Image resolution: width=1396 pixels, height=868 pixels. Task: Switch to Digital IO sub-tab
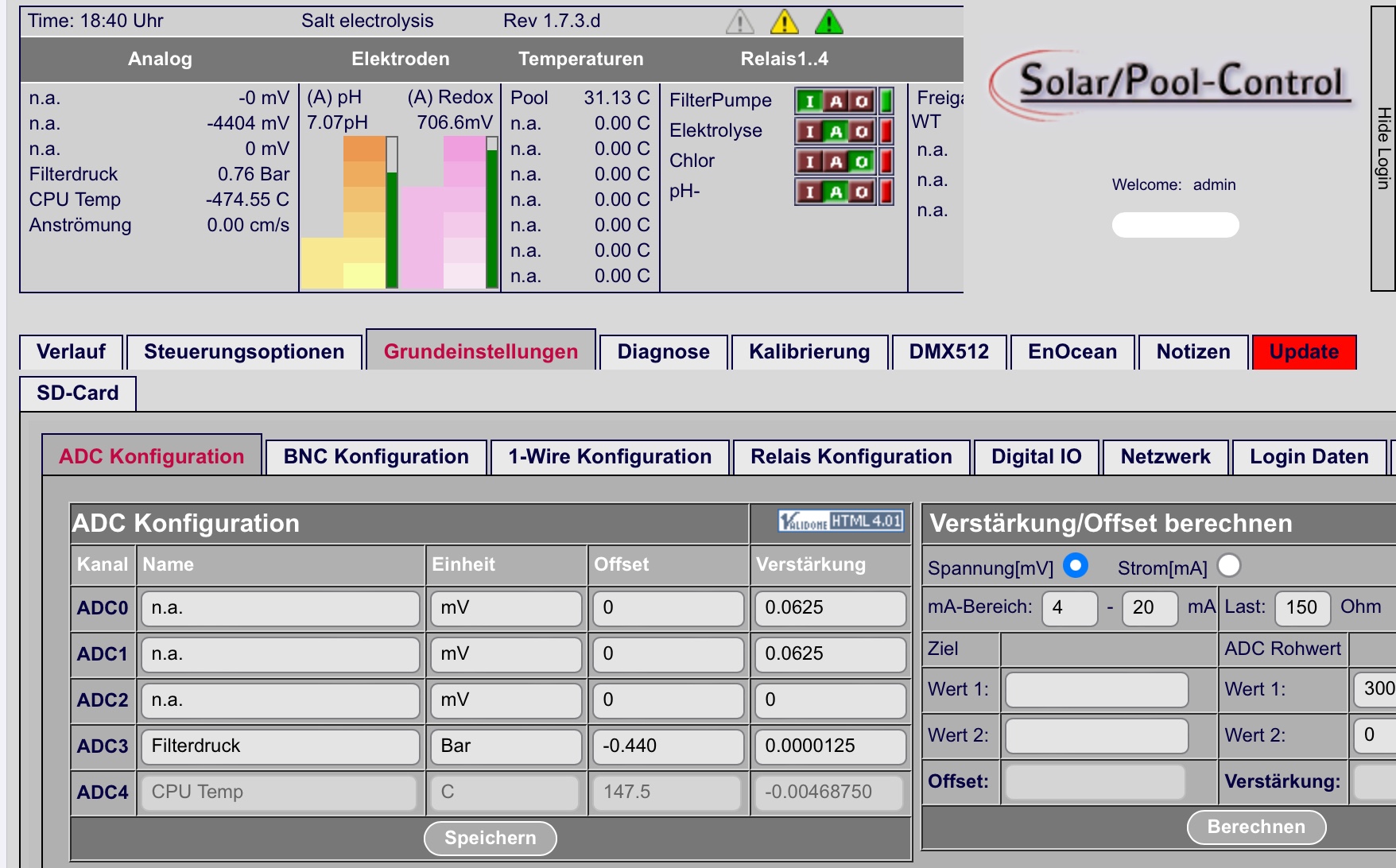[1037, 456]
